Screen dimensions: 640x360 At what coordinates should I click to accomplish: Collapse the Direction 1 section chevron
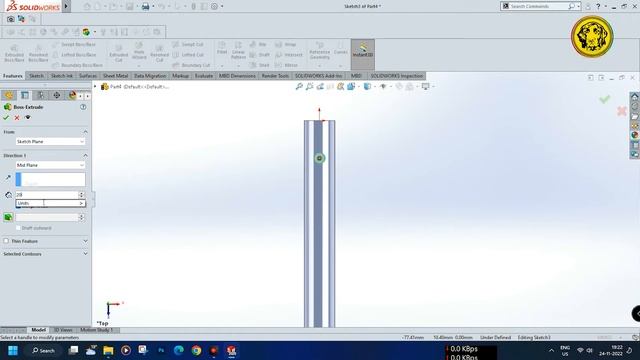85,156
